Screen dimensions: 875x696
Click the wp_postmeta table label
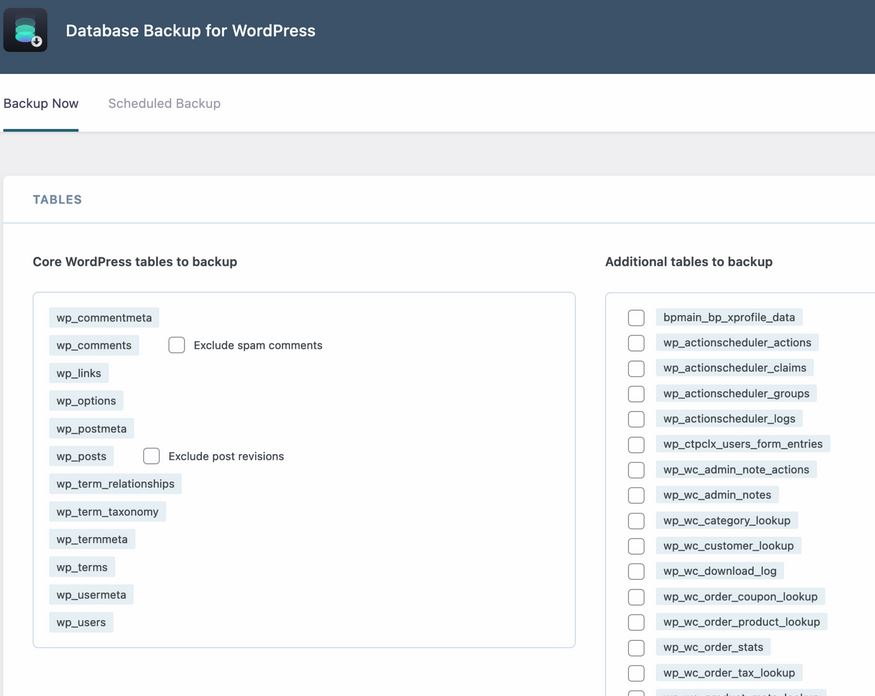click(x=92, y=429)
